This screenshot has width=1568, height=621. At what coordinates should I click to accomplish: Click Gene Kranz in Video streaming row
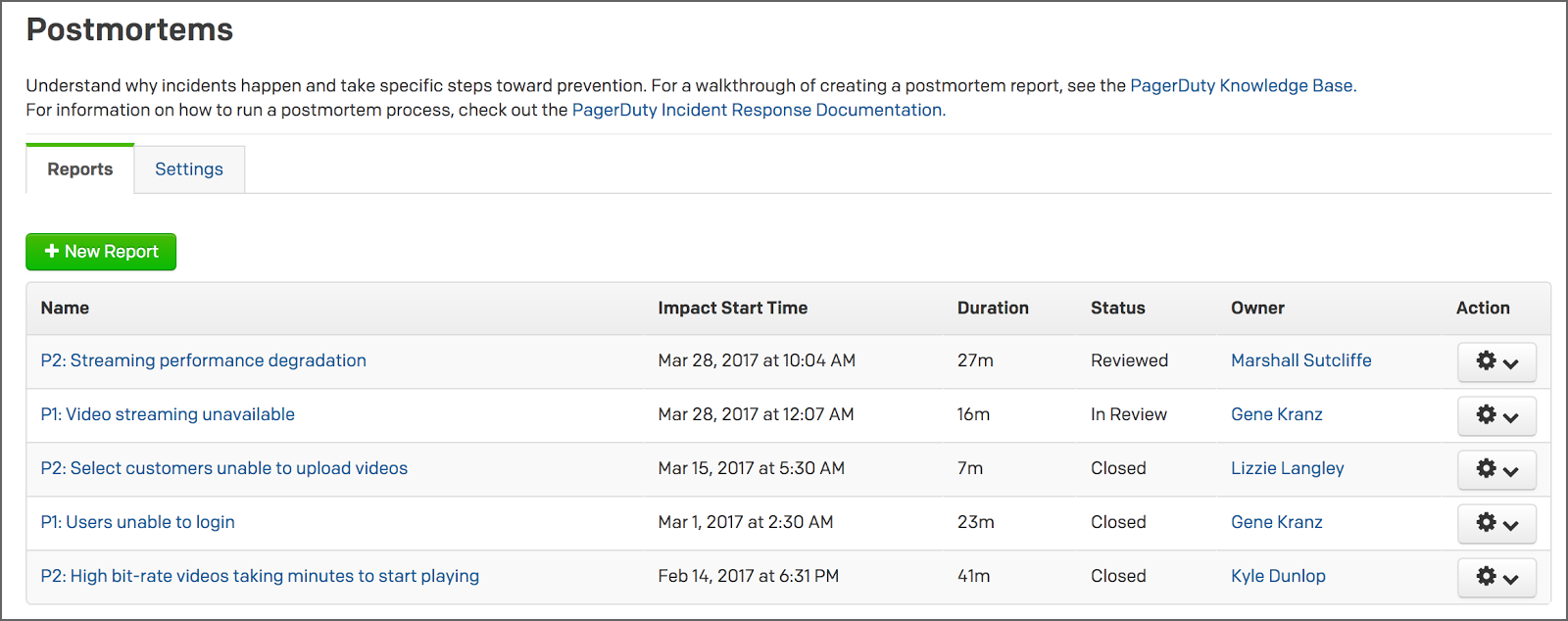(x=1276, y=414)
